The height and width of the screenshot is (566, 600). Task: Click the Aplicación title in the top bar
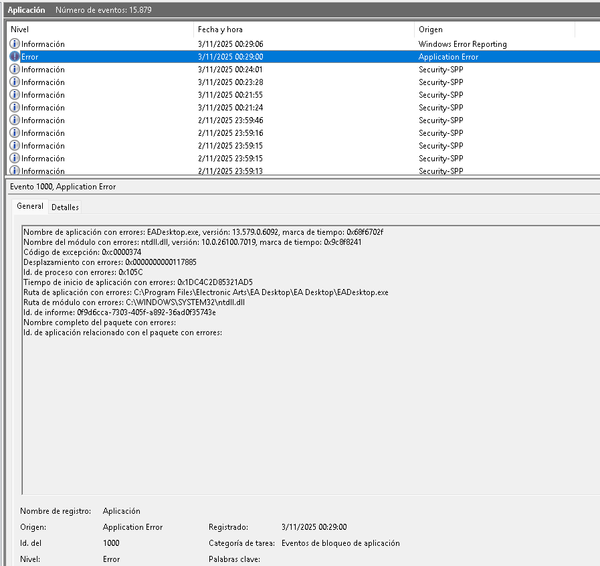[27, 8]
